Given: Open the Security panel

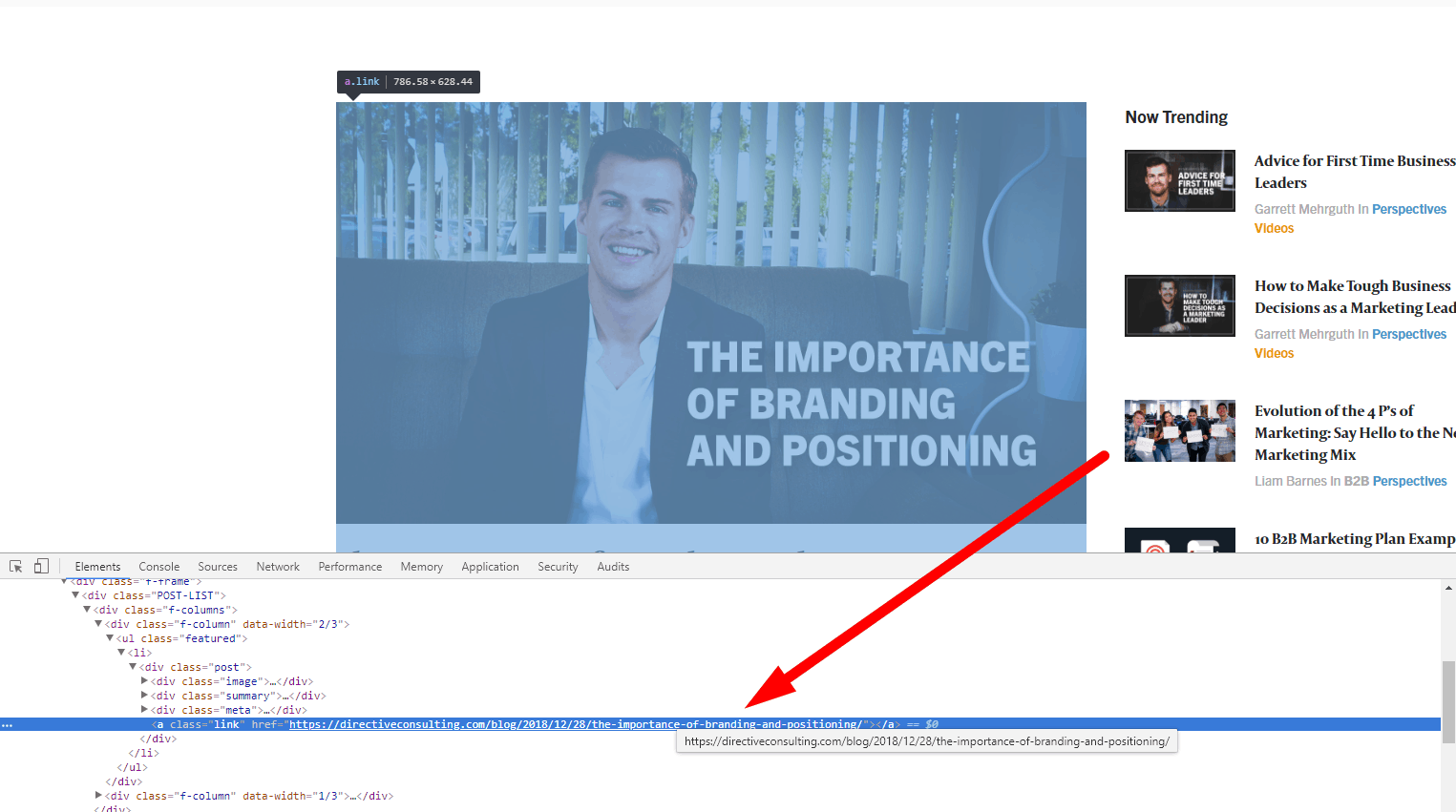Looking at the screenshot, I should (557, 566).
